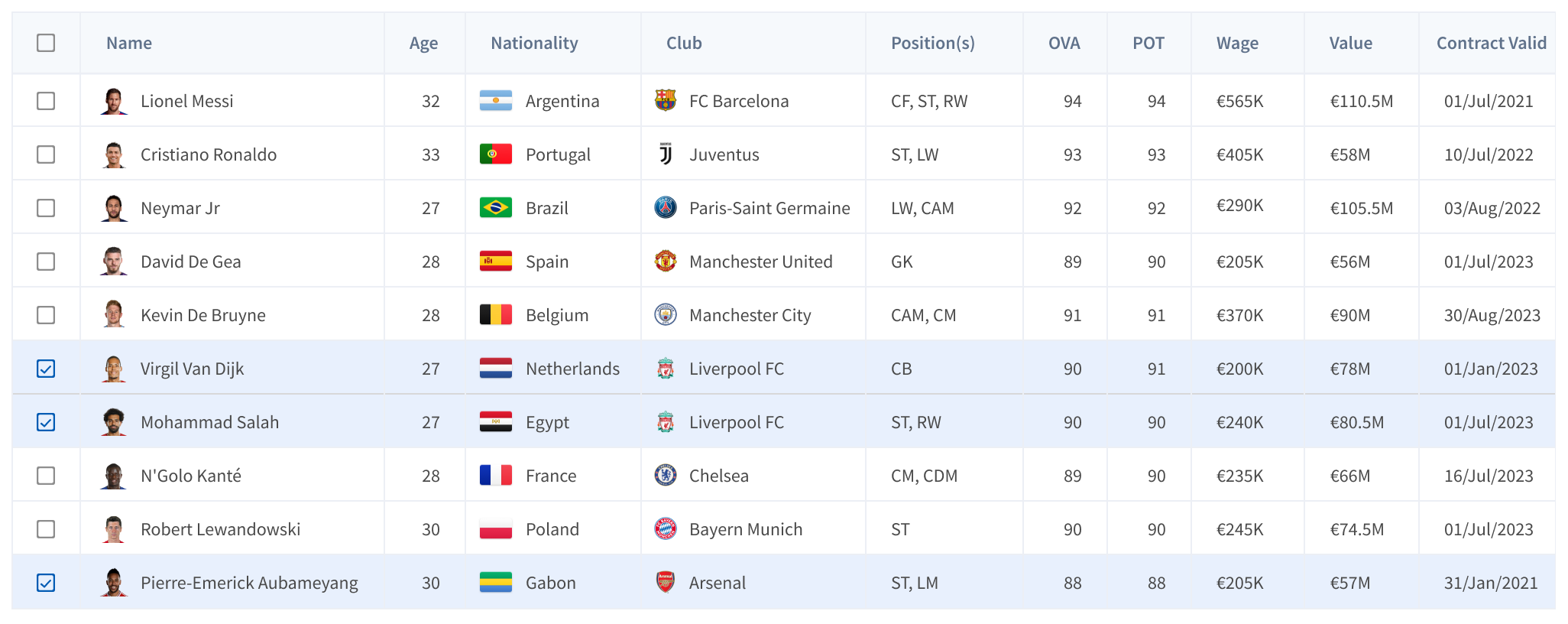The width and height of the screenshot is (1568, 624).
Task: Click the Bayern Munich club logo
Action: click(x=666, y=529)
